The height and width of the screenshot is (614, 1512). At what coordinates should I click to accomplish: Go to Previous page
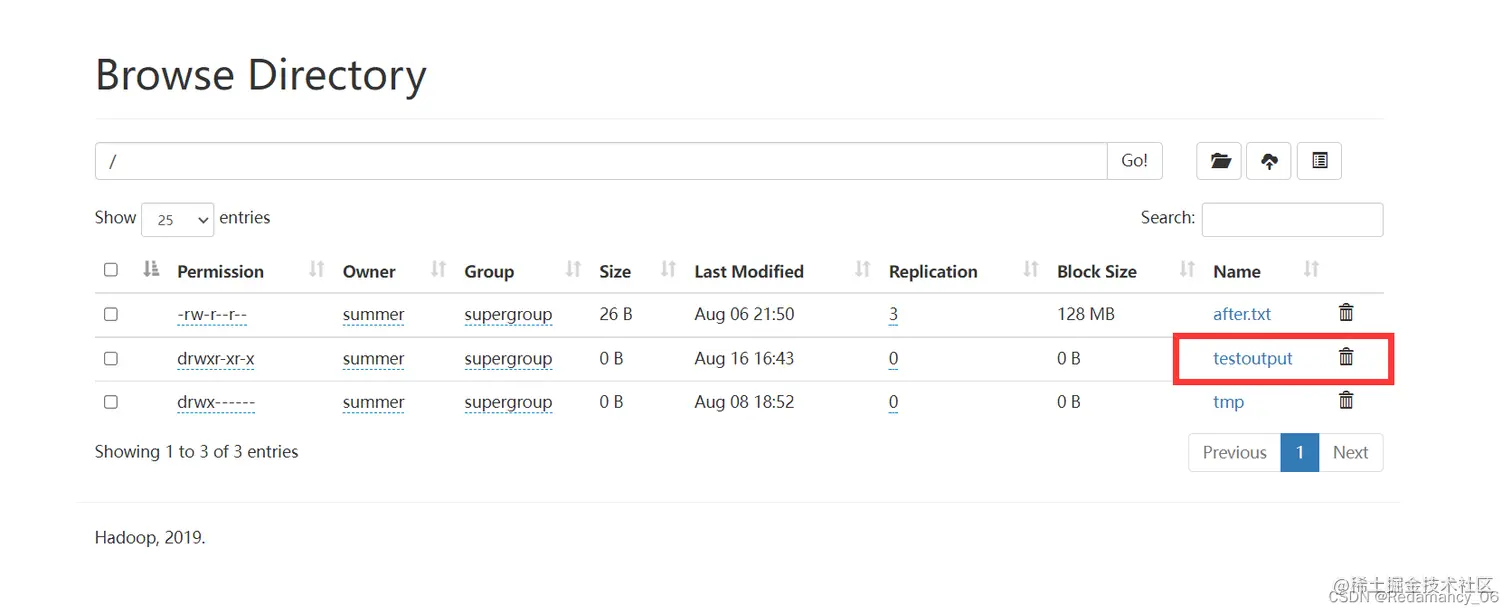(x=1234, y=452)
